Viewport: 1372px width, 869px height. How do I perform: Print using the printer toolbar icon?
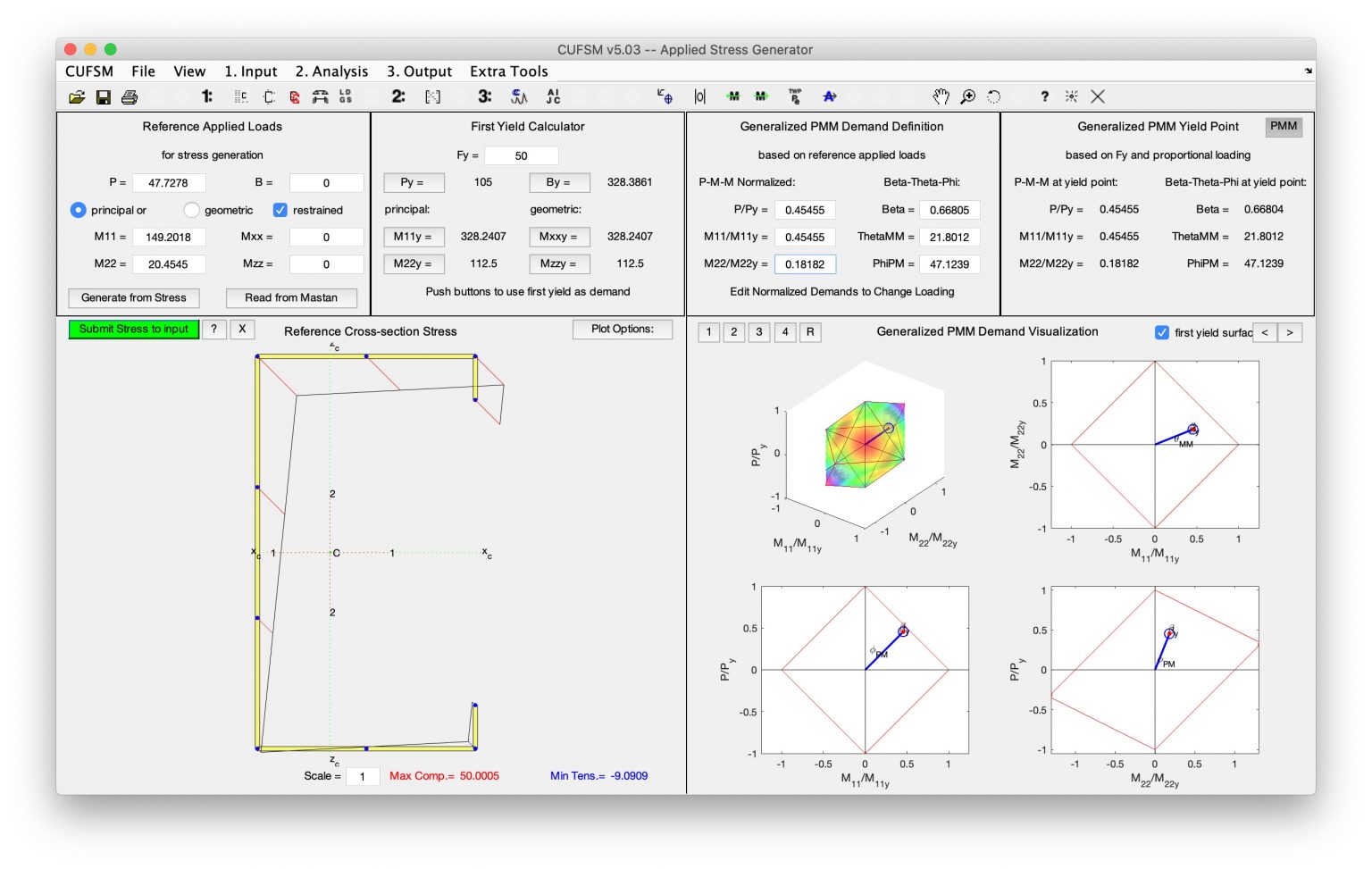tap(131, 96)
